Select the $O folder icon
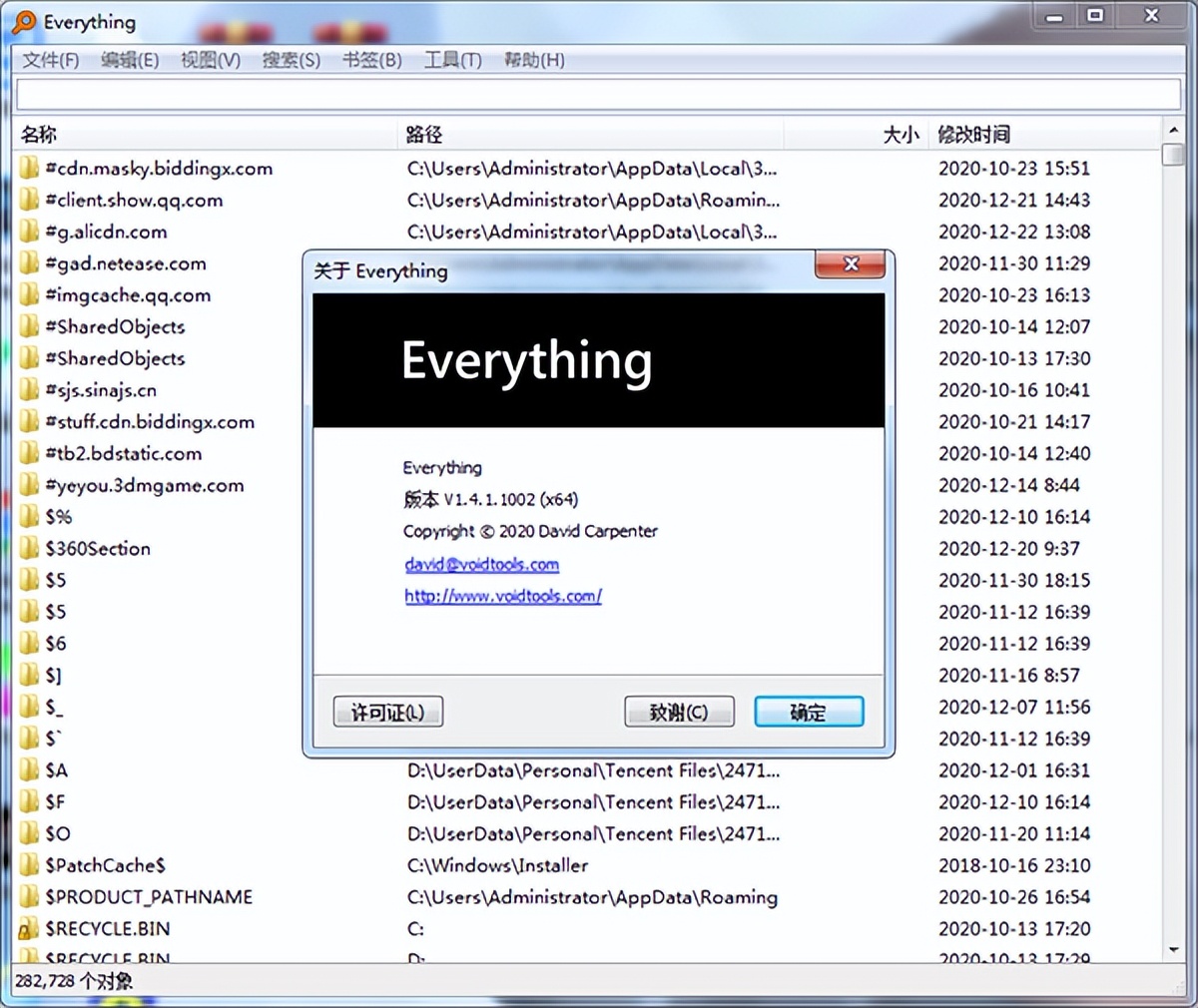The image size is (1198, 1008). 30,833
